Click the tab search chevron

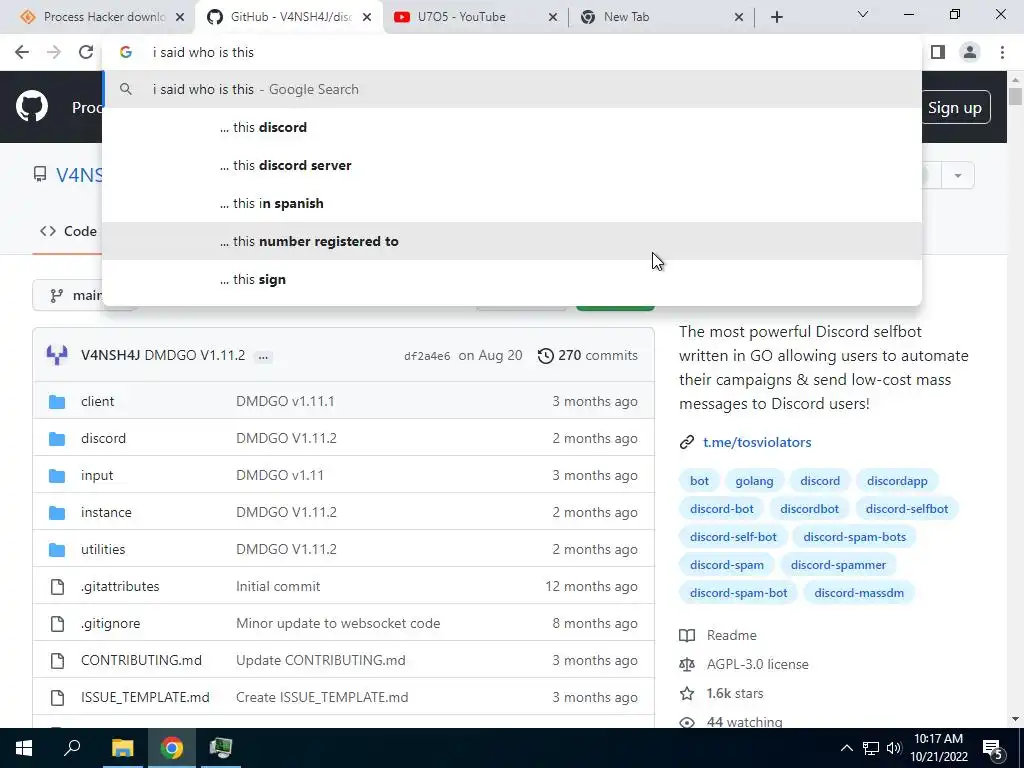coord(863,14)
